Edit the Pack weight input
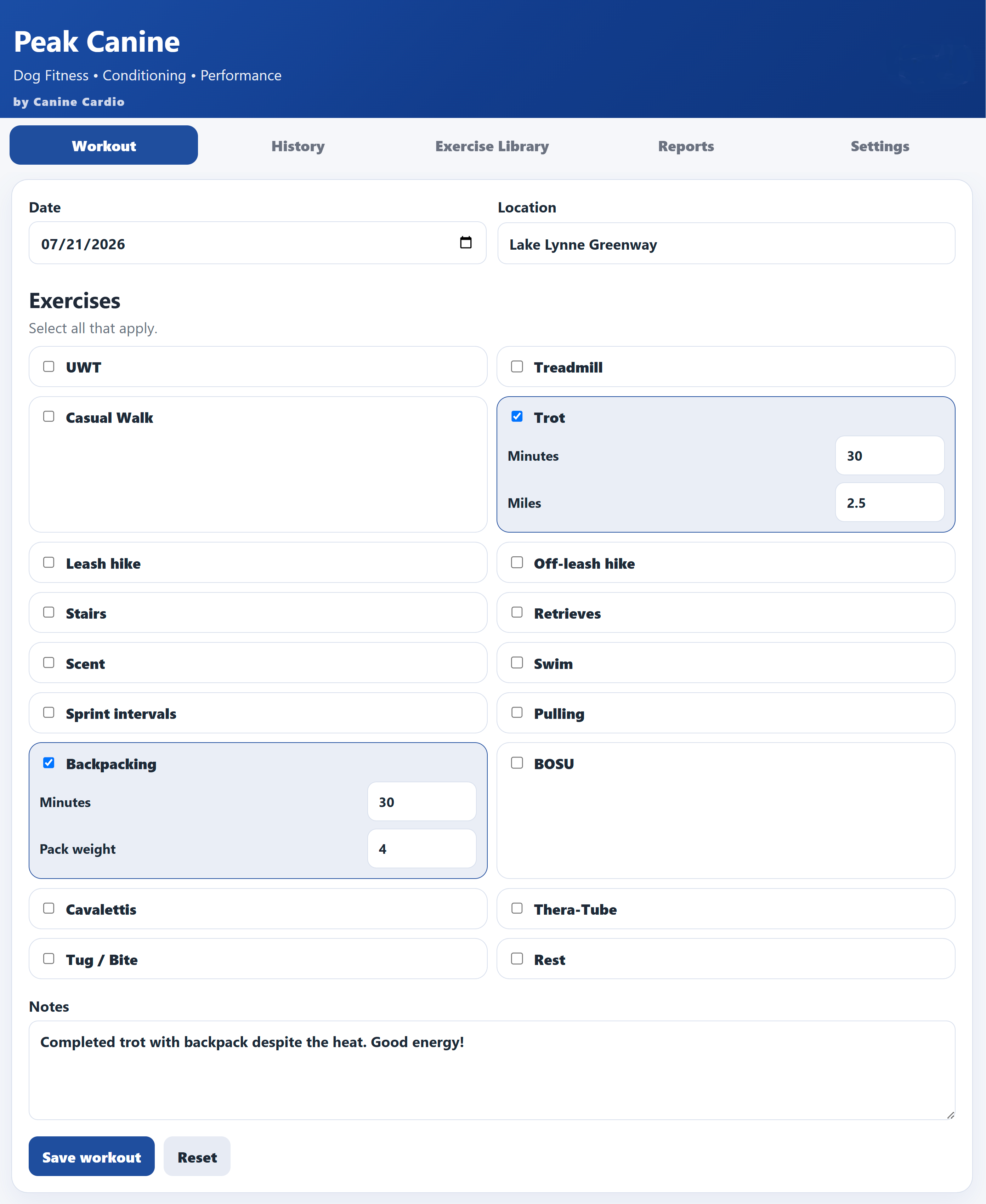 click(421, 848)
